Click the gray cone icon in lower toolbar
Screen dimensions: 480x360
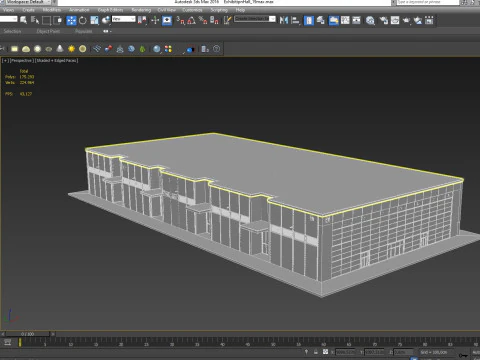pyautogui.click(x=60, y=49)
